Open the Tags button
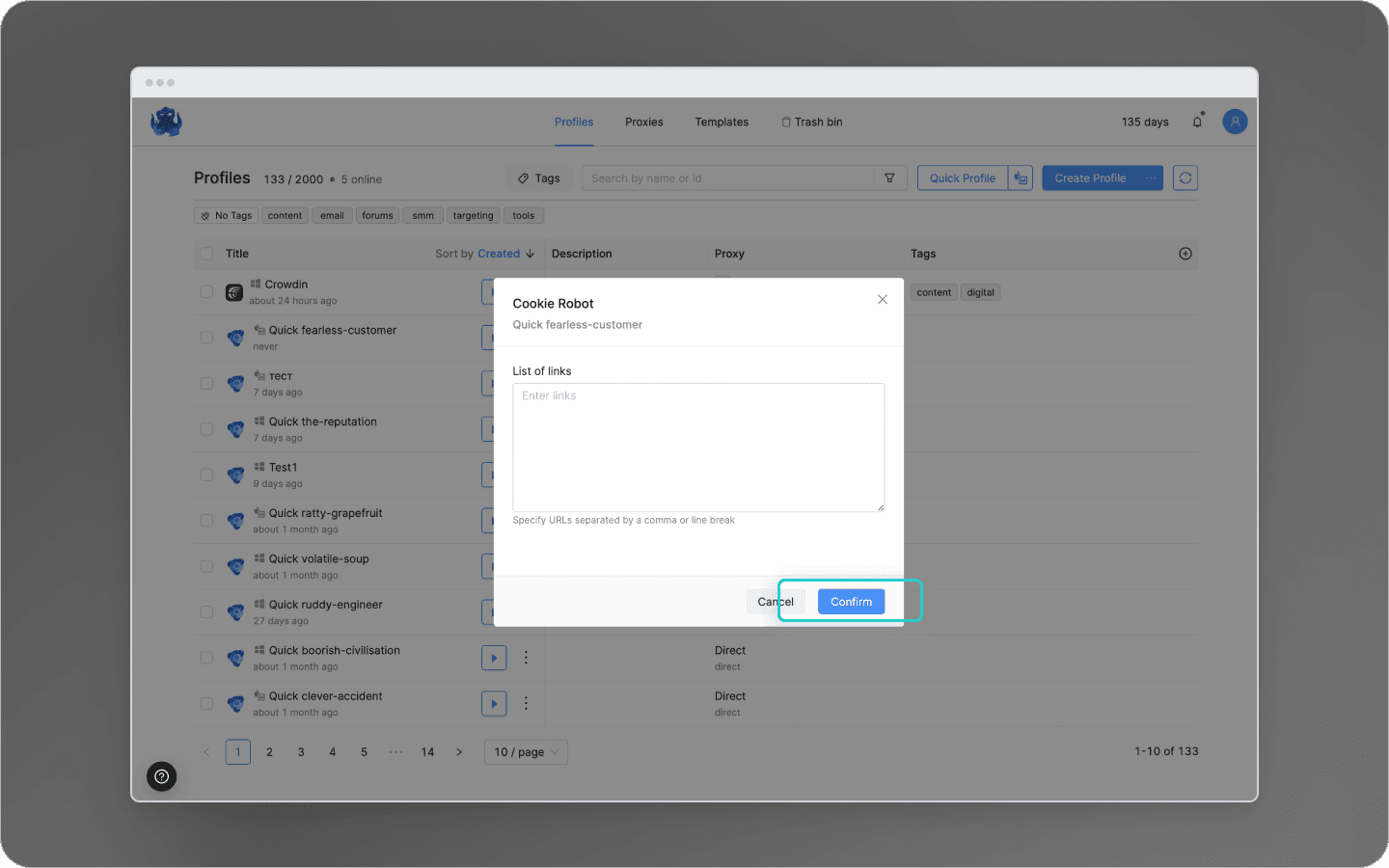The width and height of the screenshot is (1389, 868). click(x=539, y=178)
